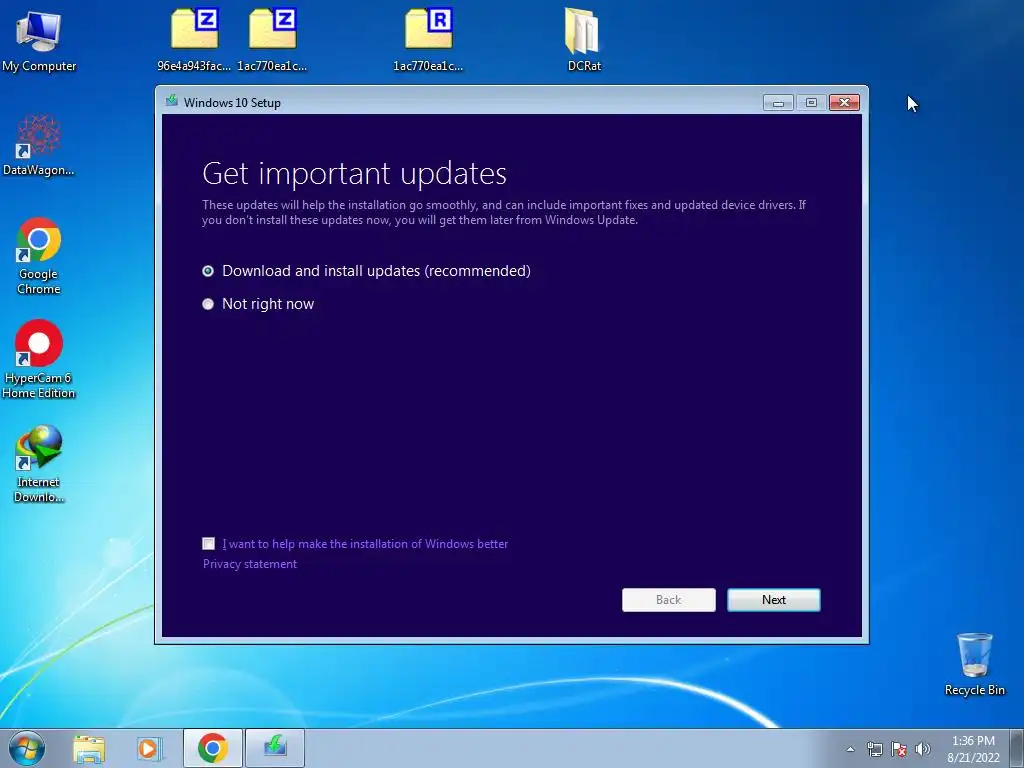This screenshot has width=1024, height=768.
Task: Open the network status tray icon
Action: 874,749
